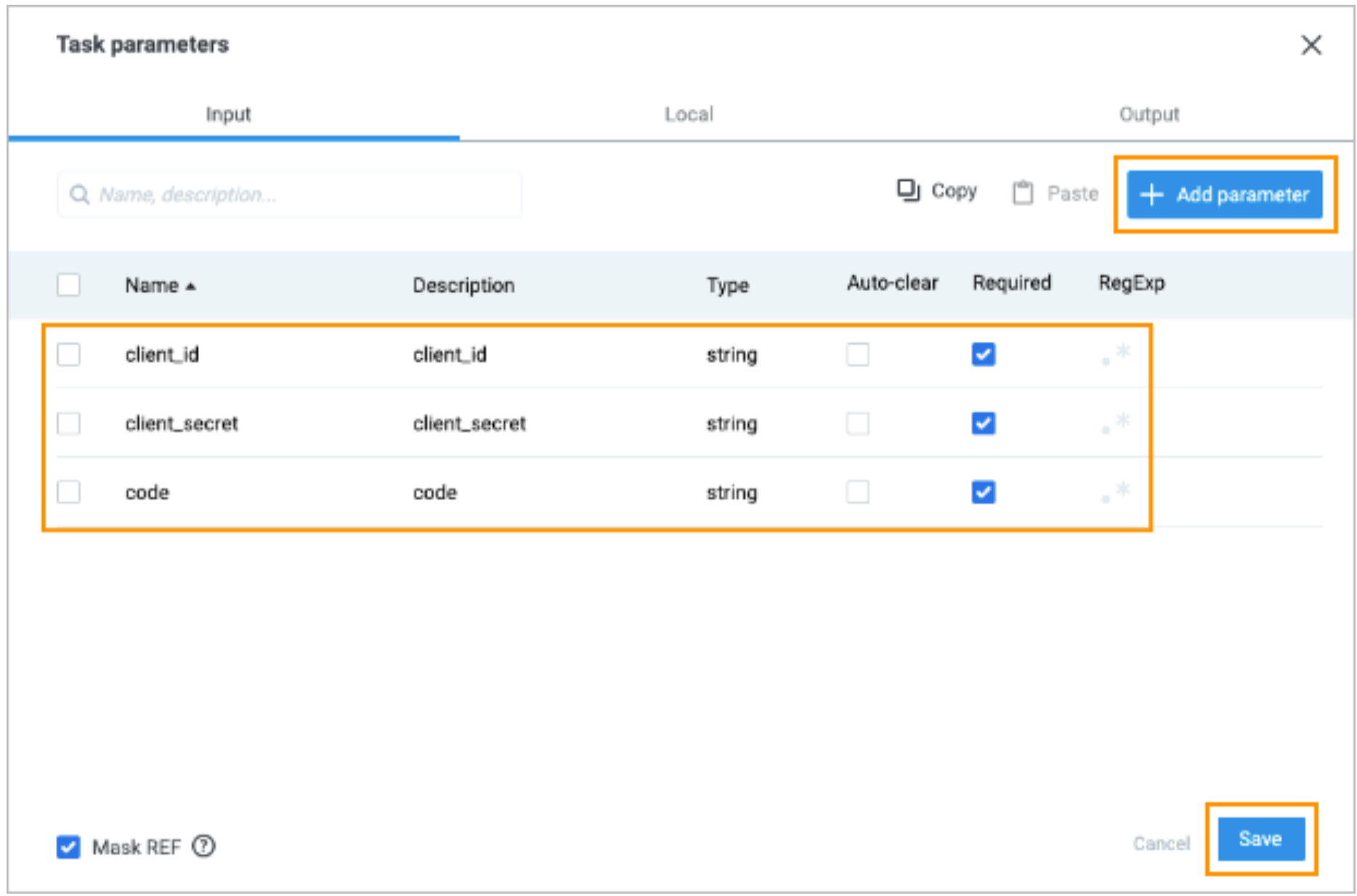
Task: Close the Task parameters dialog
Action: pyautogui.click(x=1311, y=45)
